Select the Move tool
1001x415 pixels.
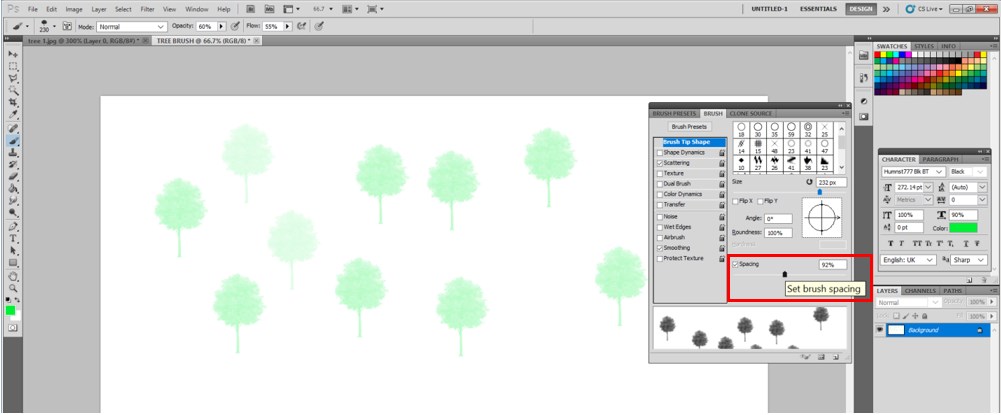coord(14,53)
